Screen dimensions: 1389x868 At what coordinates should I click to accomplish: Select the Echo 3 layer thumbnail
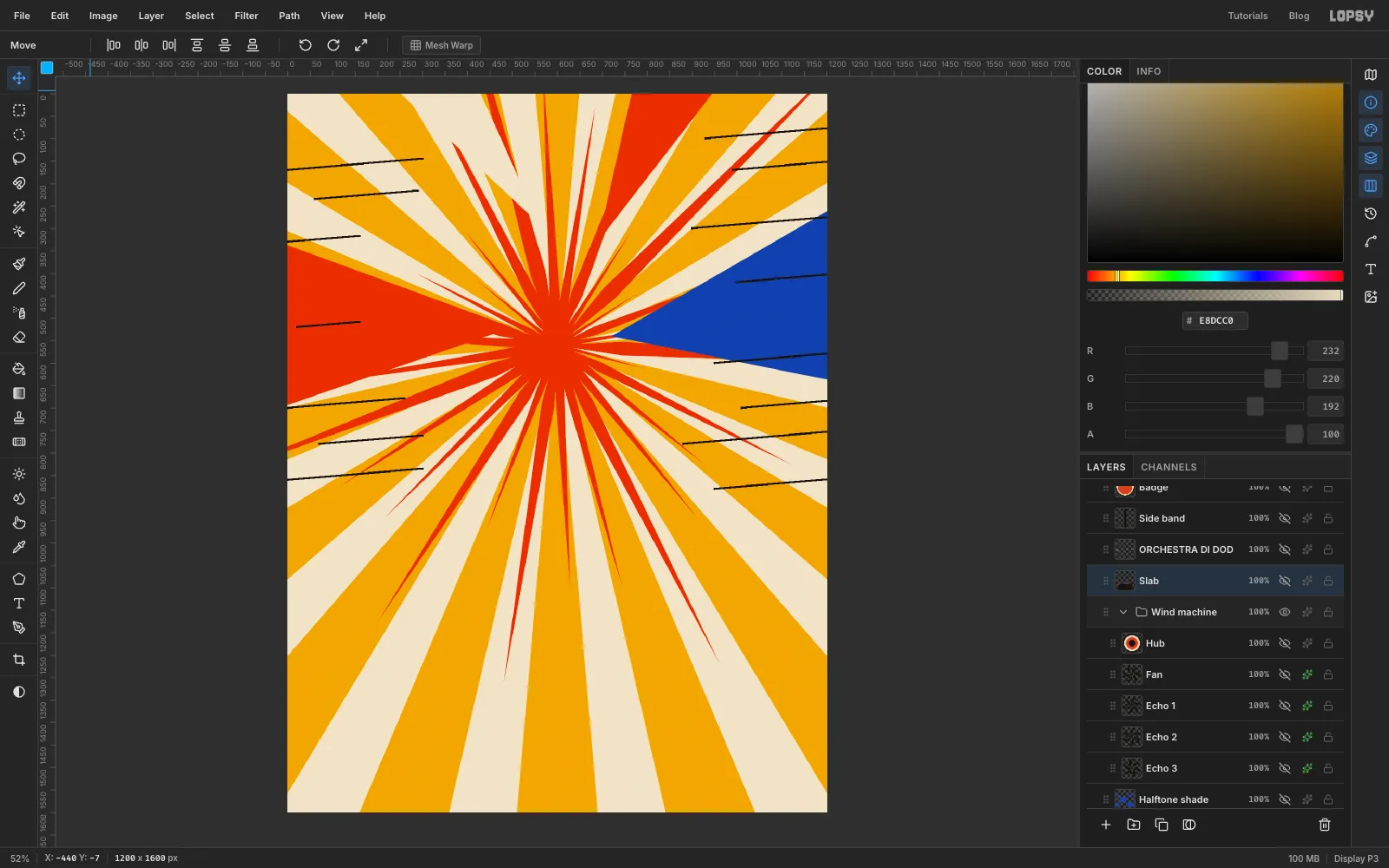(1132, 768)
